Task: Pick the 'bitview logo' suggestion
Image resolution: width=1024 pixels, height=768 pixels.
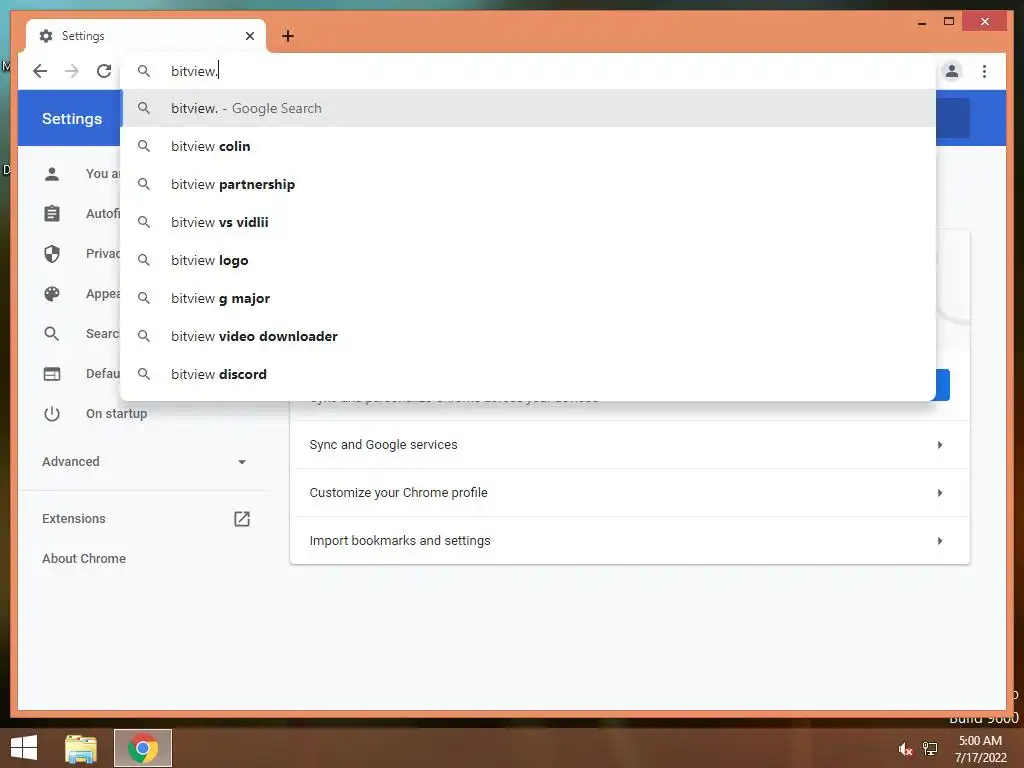Action: coord(528,260)
